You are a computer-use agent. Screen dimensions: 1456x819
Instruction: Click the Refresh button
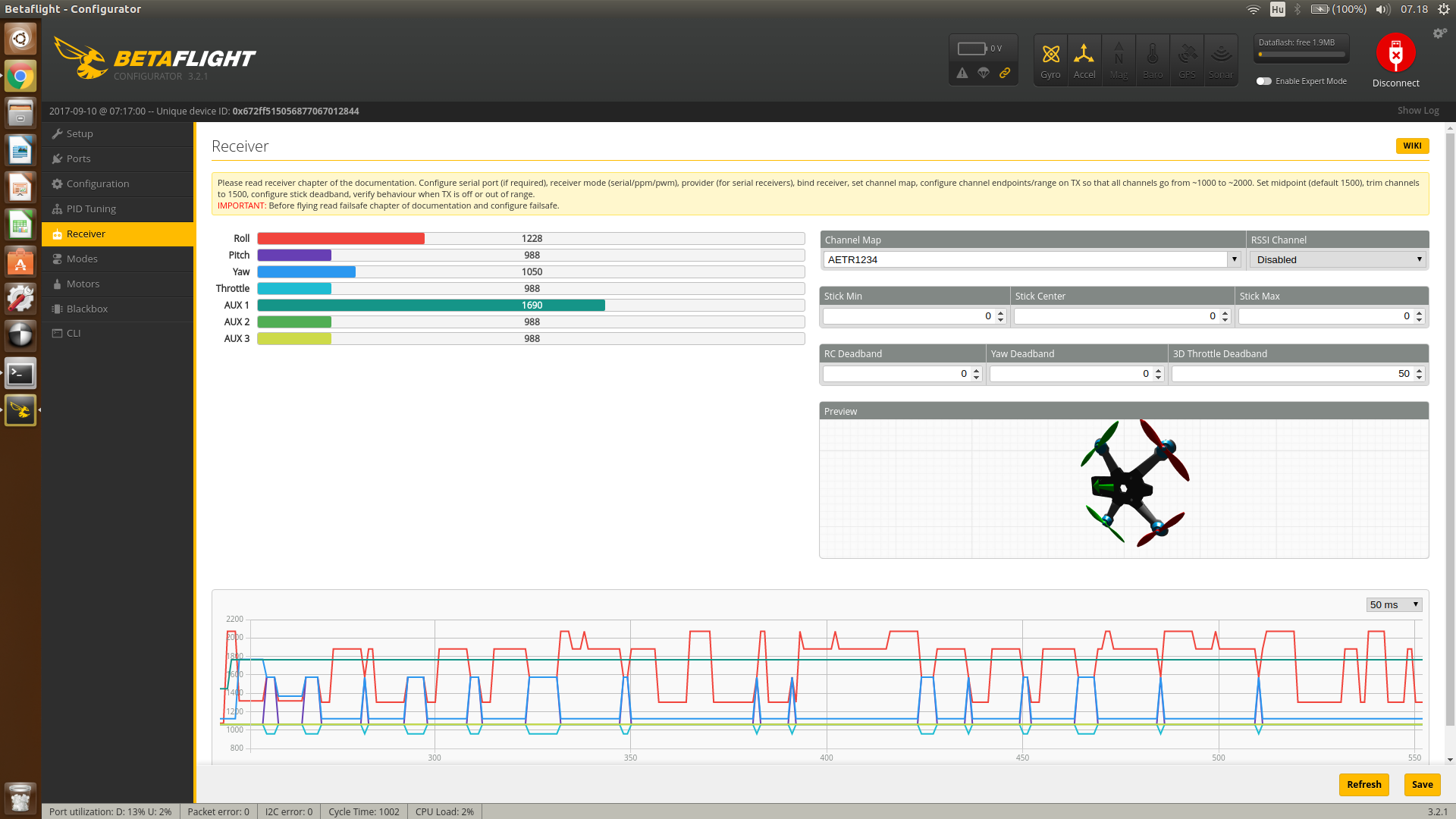[x=1363, y=784]
